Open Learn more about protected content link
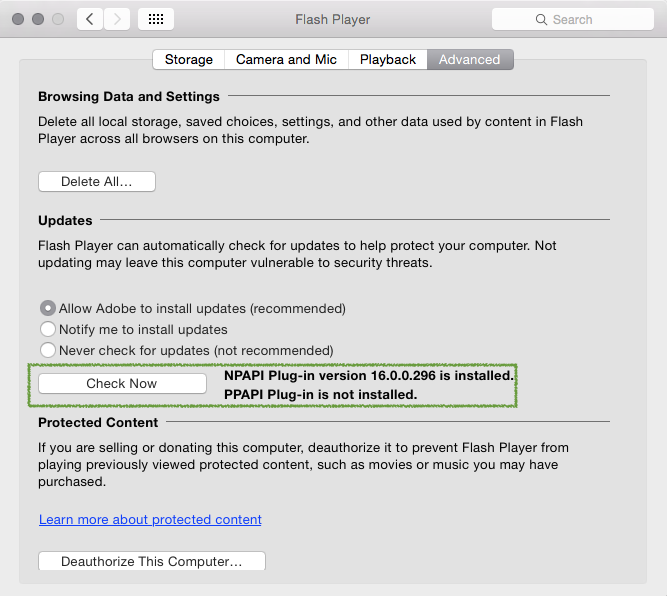667x596 pixels. (150, 519)
